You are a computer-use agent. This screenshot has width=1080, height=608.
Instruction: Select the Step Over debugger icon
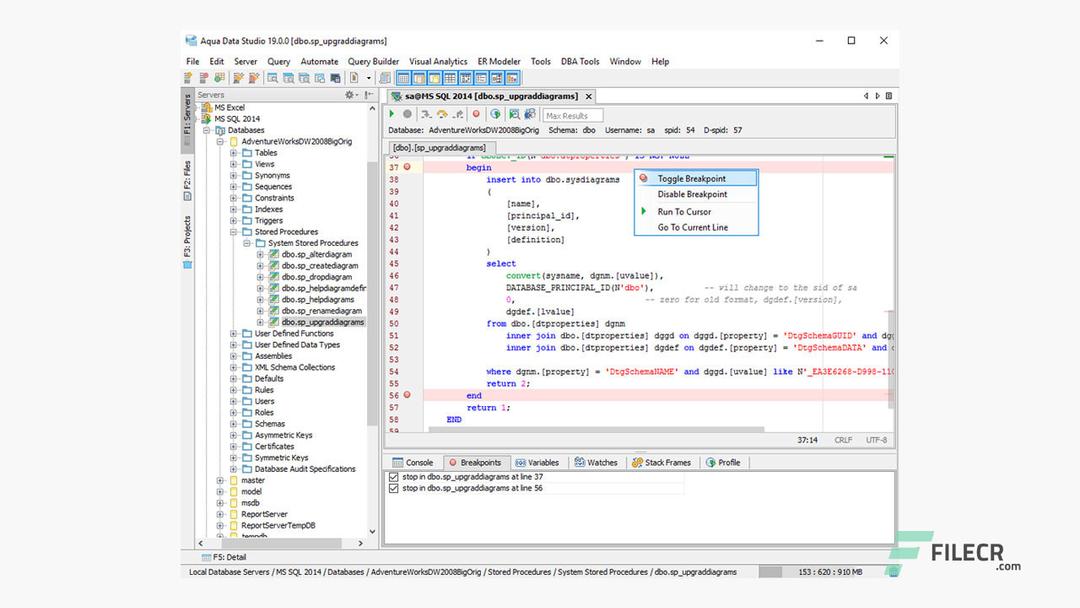coord(441,114)
